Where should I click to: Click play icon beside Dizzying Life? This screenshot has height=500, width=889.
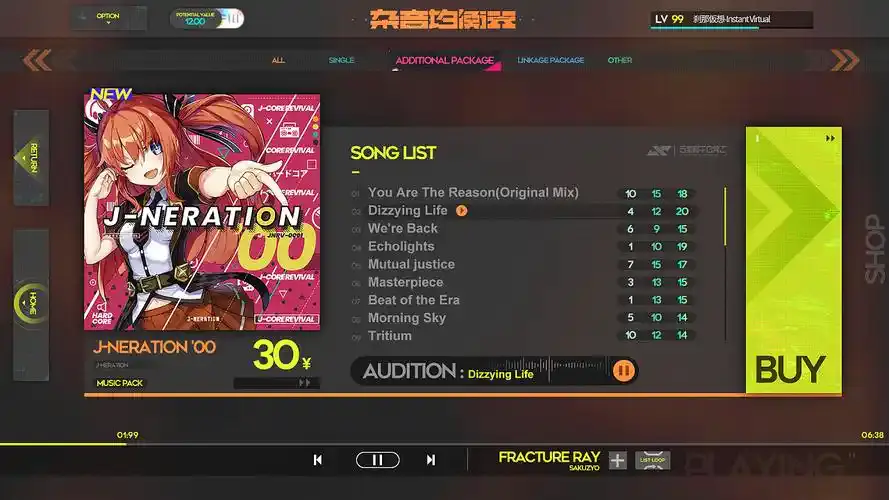coord(462,211)
